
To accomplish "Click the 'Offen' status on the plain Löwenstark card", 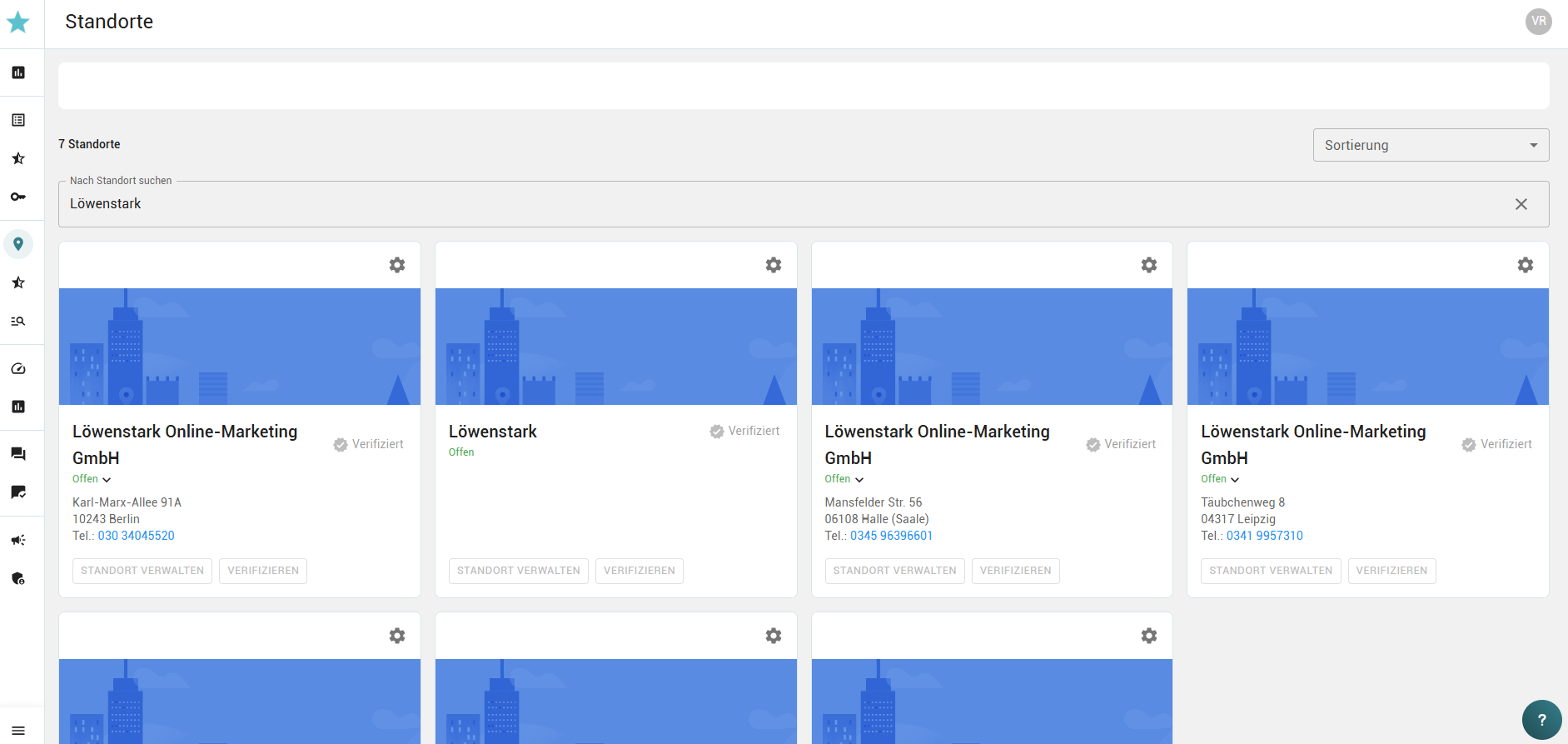I will pyautogui.click(x=461, y=452).
